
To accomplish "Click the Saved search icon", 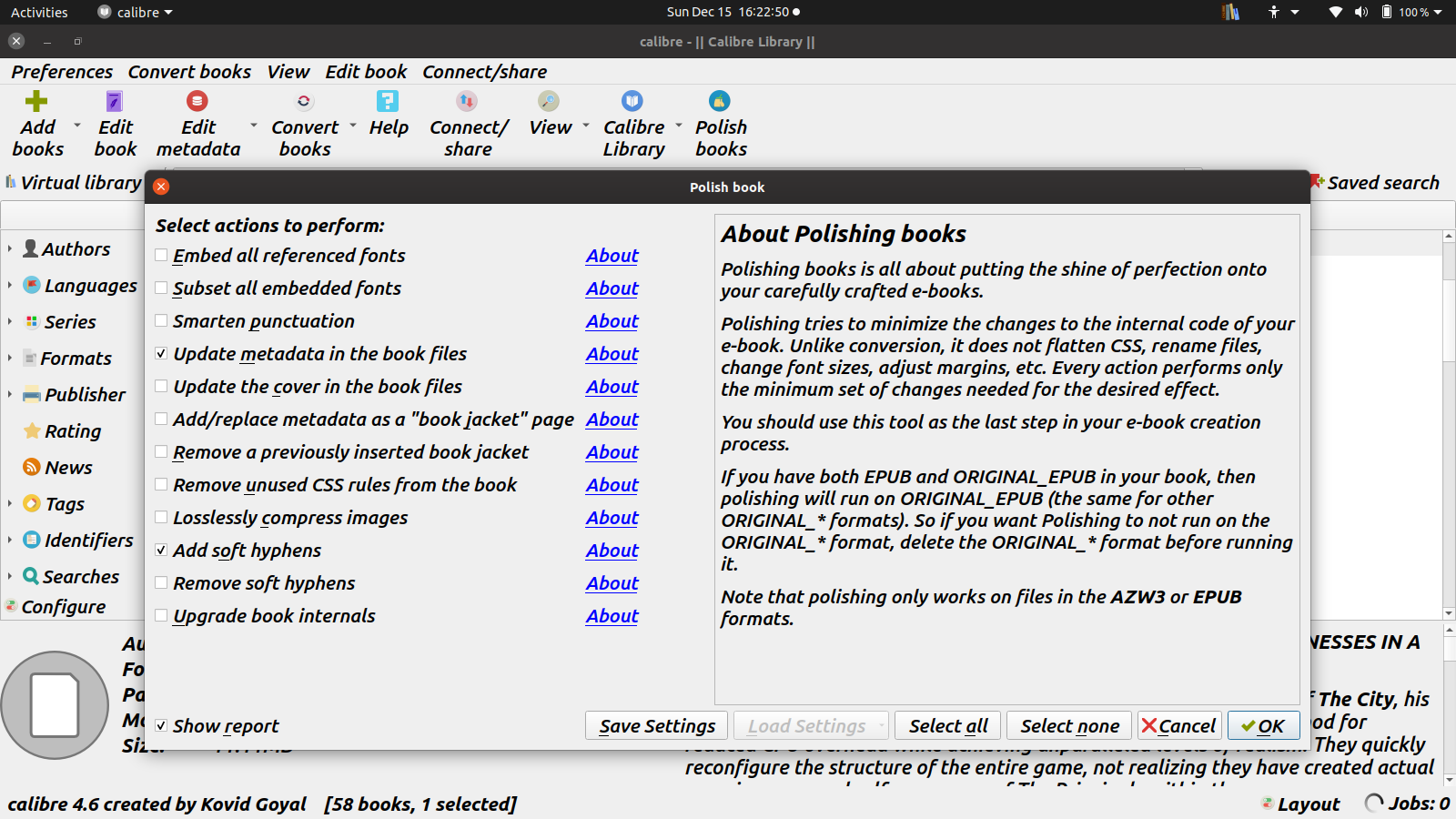I will coord(1317,182).
